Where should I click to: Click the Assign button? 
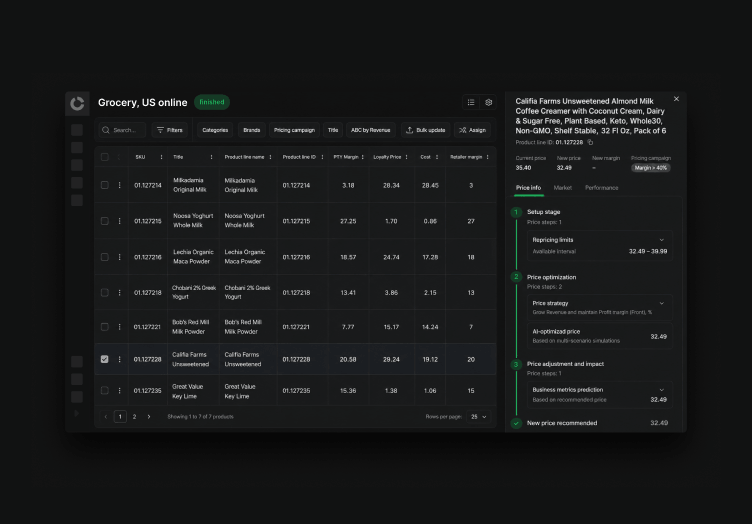point(472,130)
